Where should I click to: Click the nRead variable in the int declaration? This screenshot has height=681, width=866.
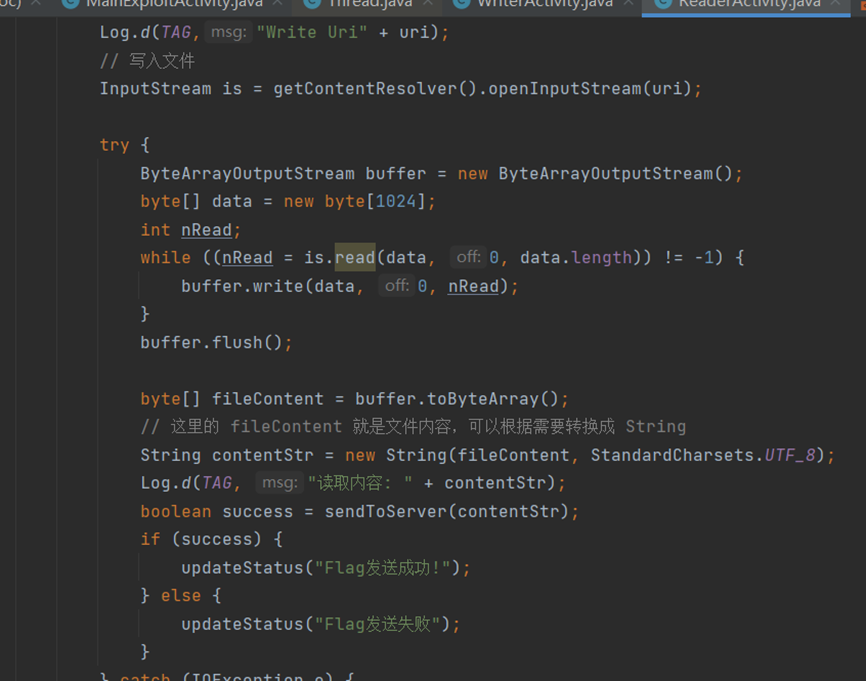click(206, 230)
